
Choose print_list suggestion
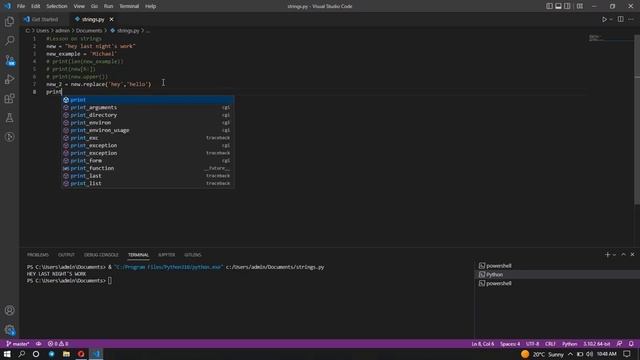tap(148, 183)
